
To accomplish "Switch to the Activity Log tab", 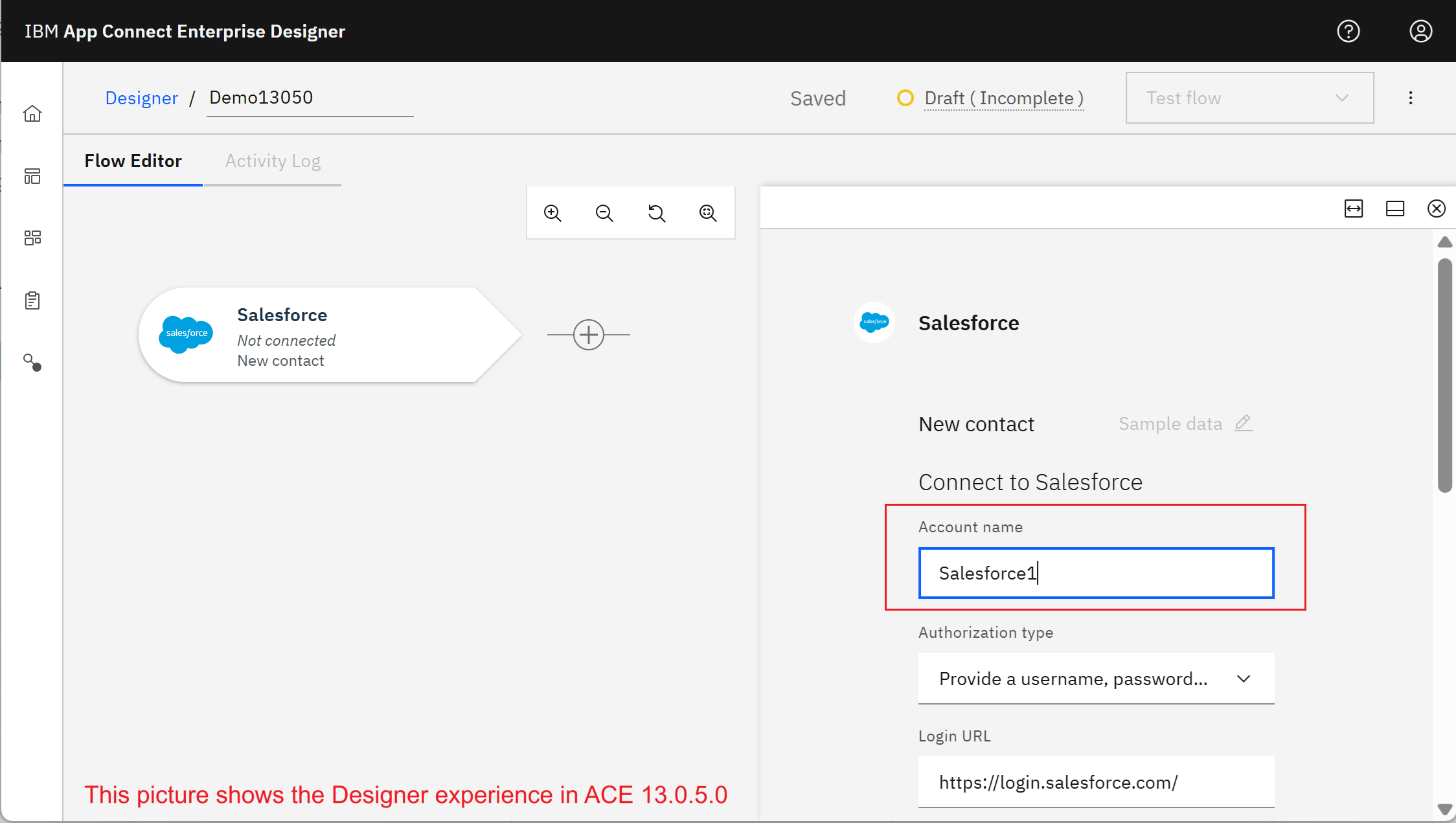I will pos(273,161).
